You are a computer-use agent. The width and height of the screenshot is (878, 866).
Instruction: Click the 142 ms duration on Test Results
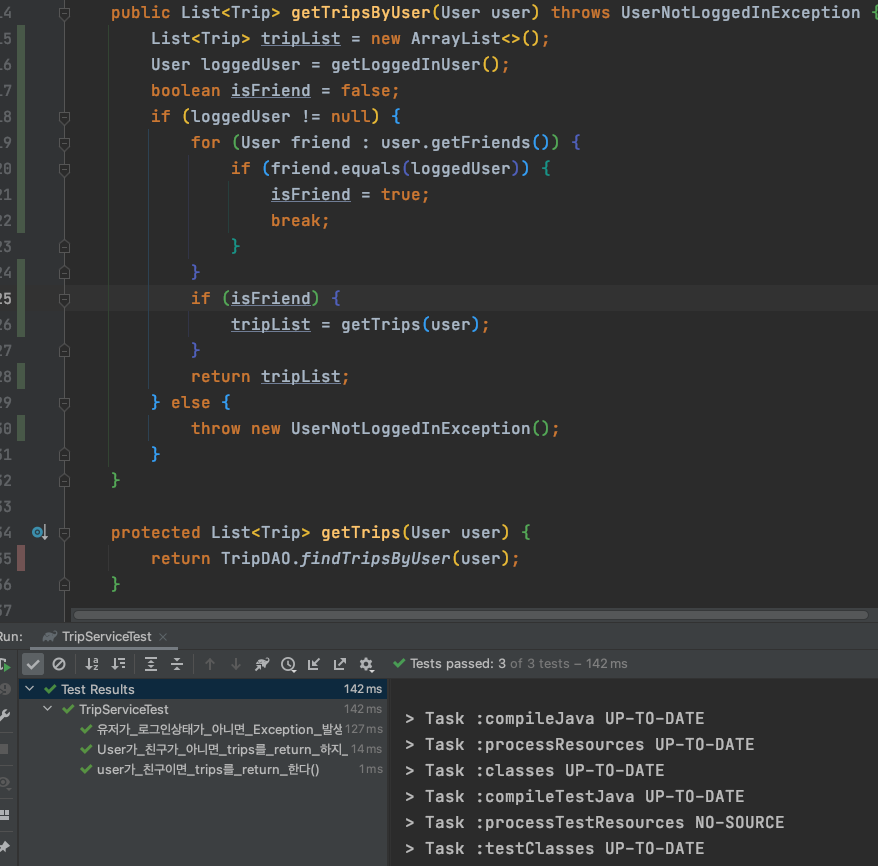363,689
